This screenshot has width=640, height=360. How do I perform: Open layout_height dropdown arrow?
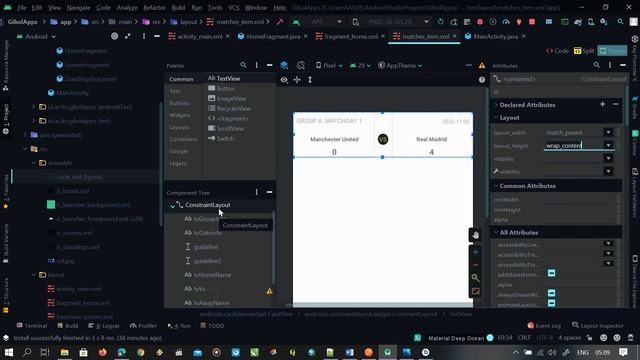click(x=608, y=145)
